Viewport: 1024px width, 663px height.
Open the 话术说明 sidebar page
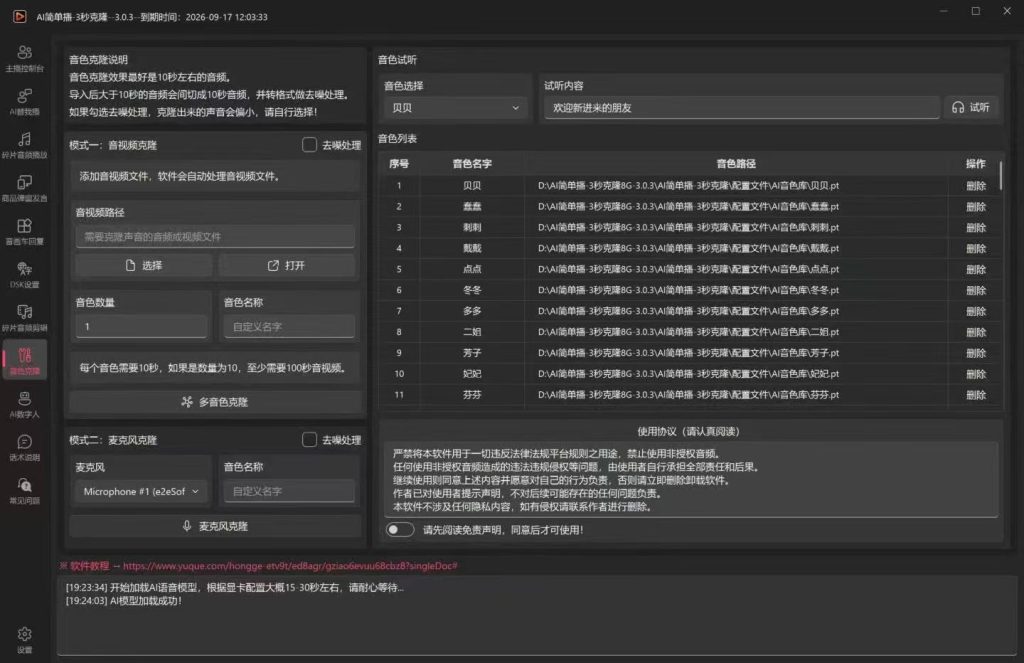(x=25, y=447)
